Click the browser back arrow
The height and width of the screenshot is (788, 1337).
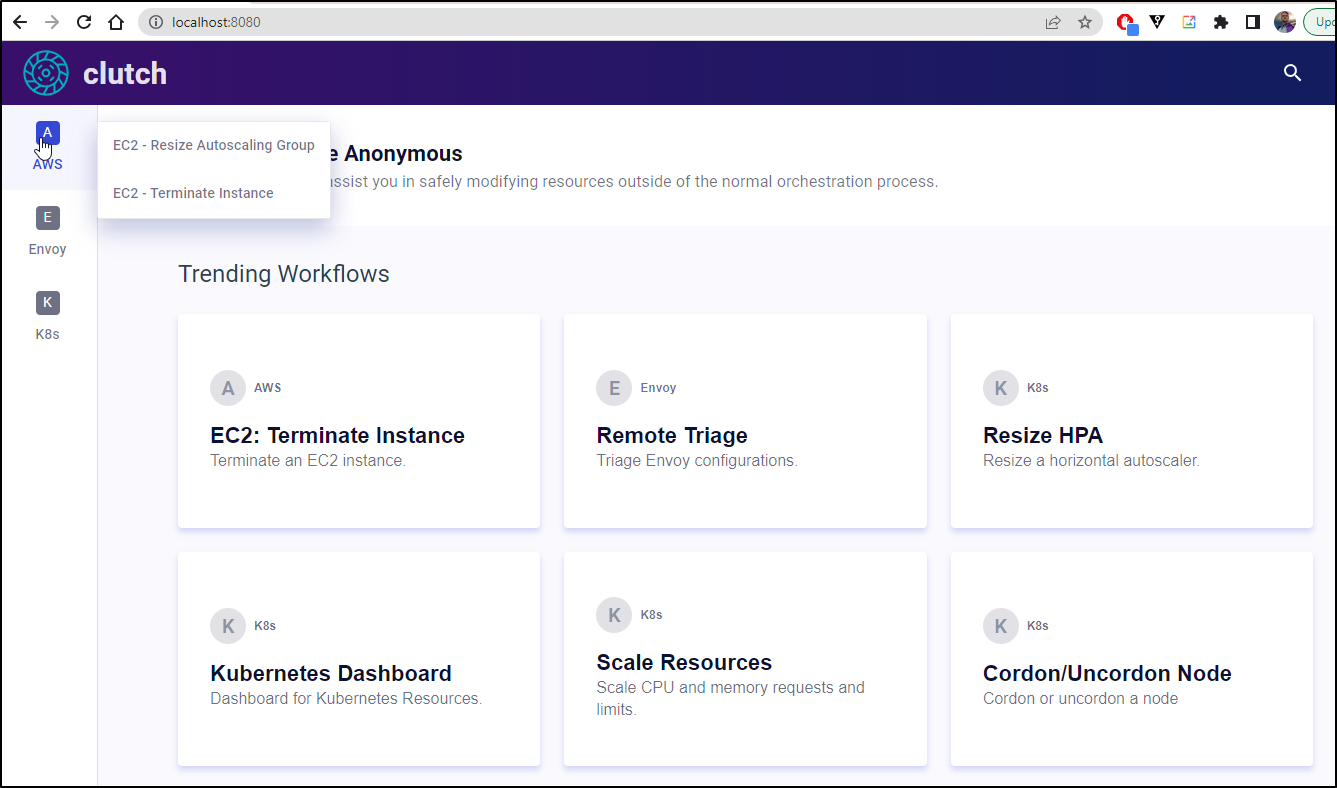pos(20,22)
